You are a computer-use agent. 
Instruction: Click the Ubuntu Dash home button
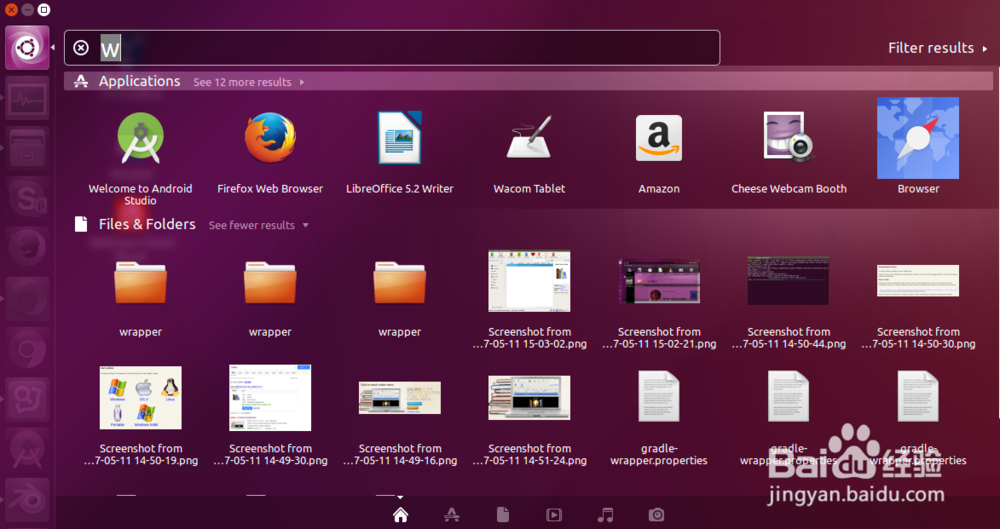(27, 48)
